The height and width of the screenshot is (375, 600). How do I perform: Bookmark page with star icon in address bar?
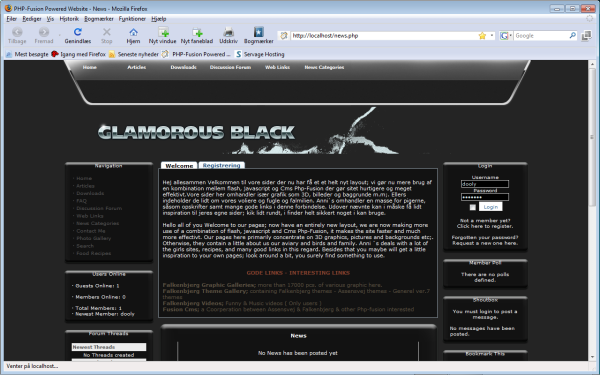point(482,36)
